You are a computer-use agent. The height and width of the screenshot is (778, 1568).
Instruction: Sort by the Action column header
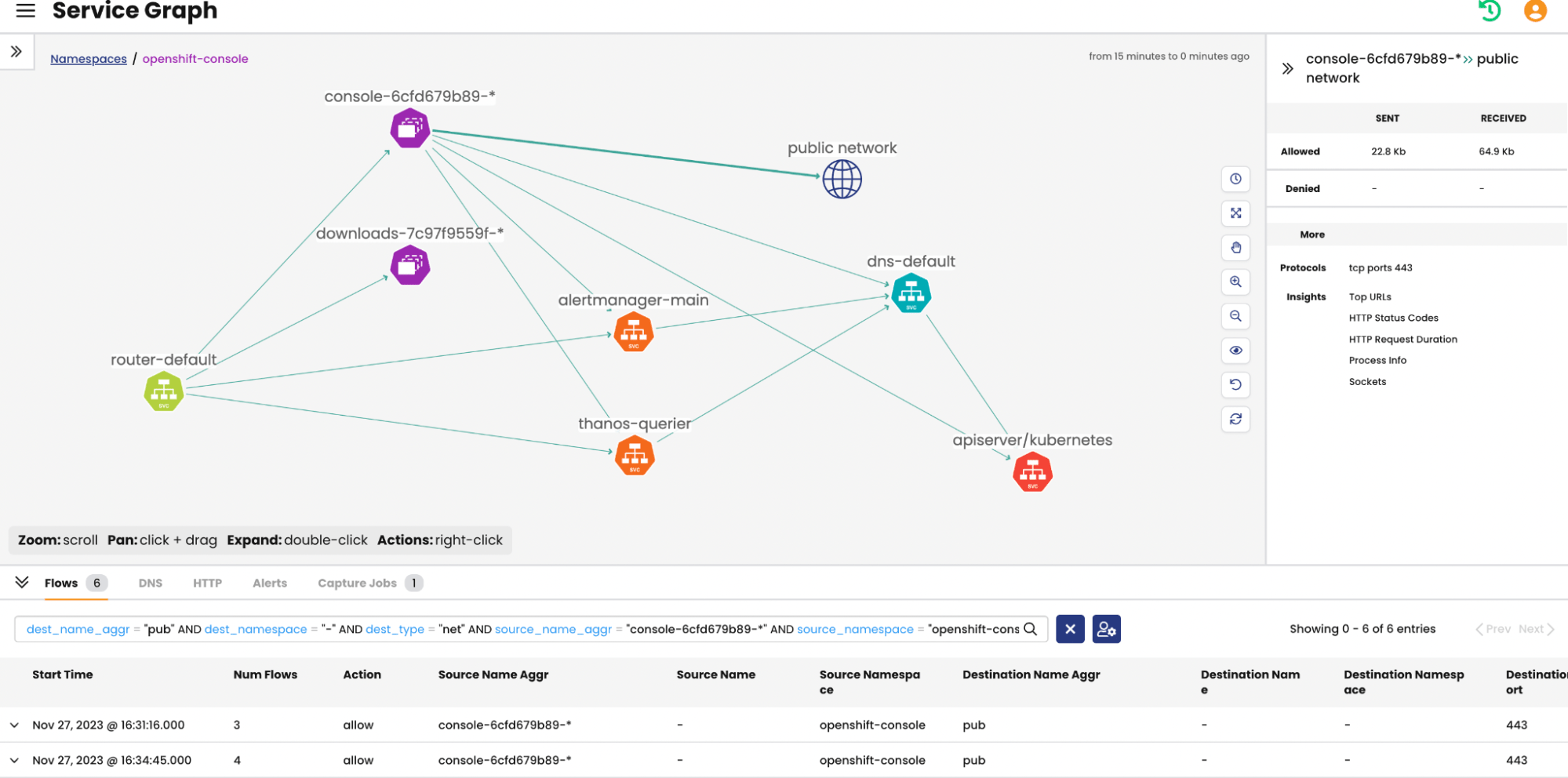[362, 674]
